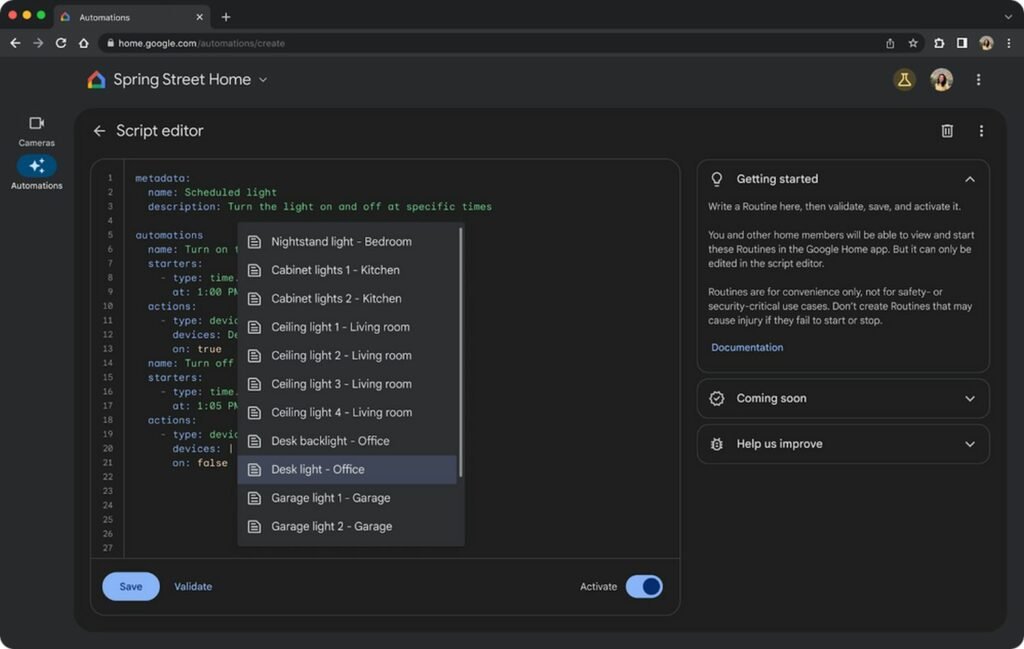This screenshot has height=649, width=1024.
Task: Click the Coming soon clock icon
Action: click(716, 398)
